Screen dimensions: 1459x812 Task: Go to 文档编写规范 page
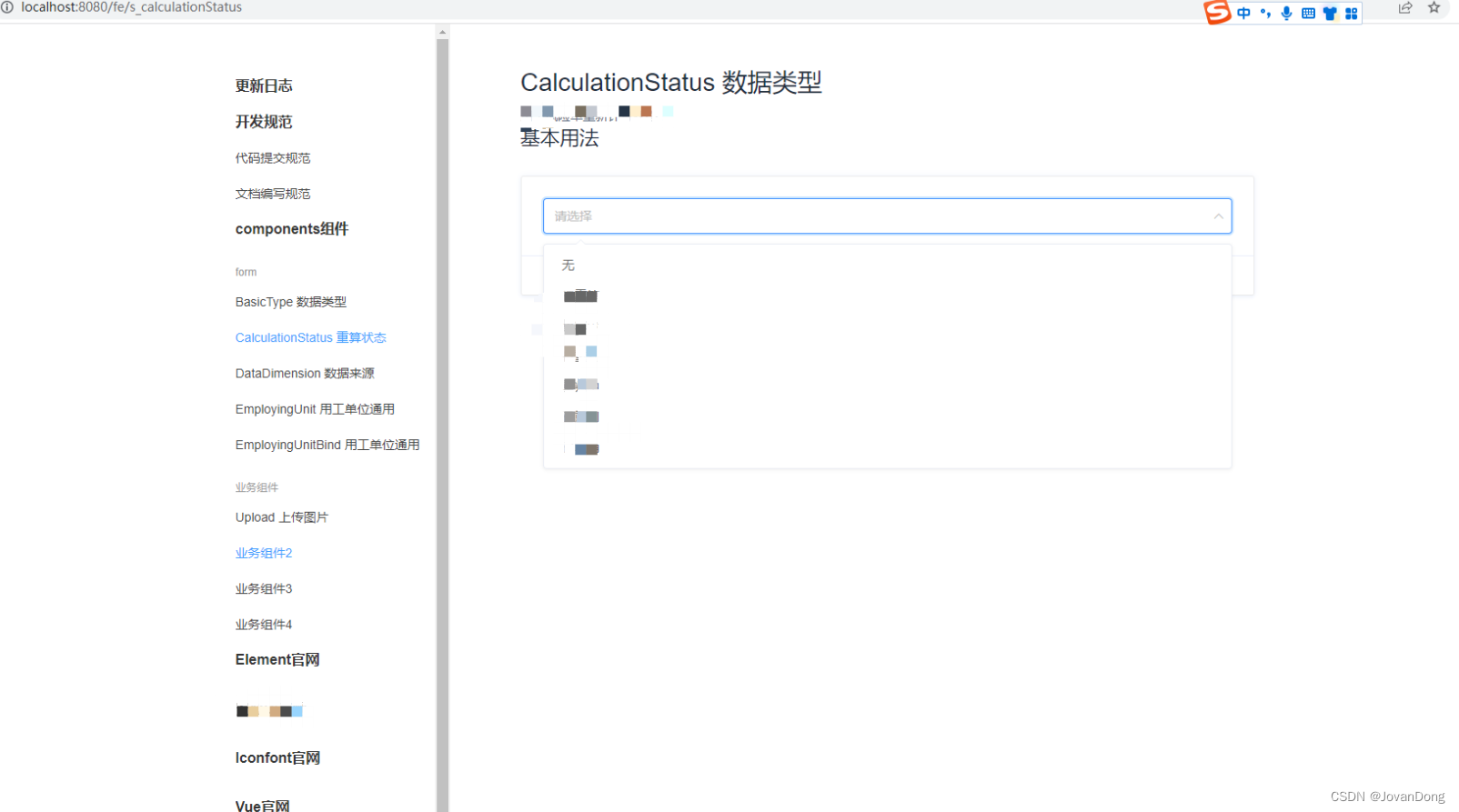pos(273,194)
